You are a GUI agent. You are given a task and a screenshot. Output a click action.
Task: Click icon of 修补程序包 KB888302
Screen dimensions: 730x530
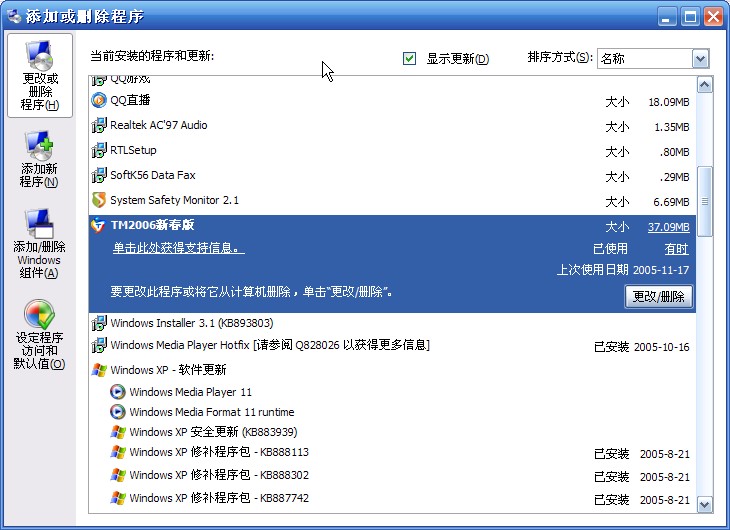tap(118, 475)
